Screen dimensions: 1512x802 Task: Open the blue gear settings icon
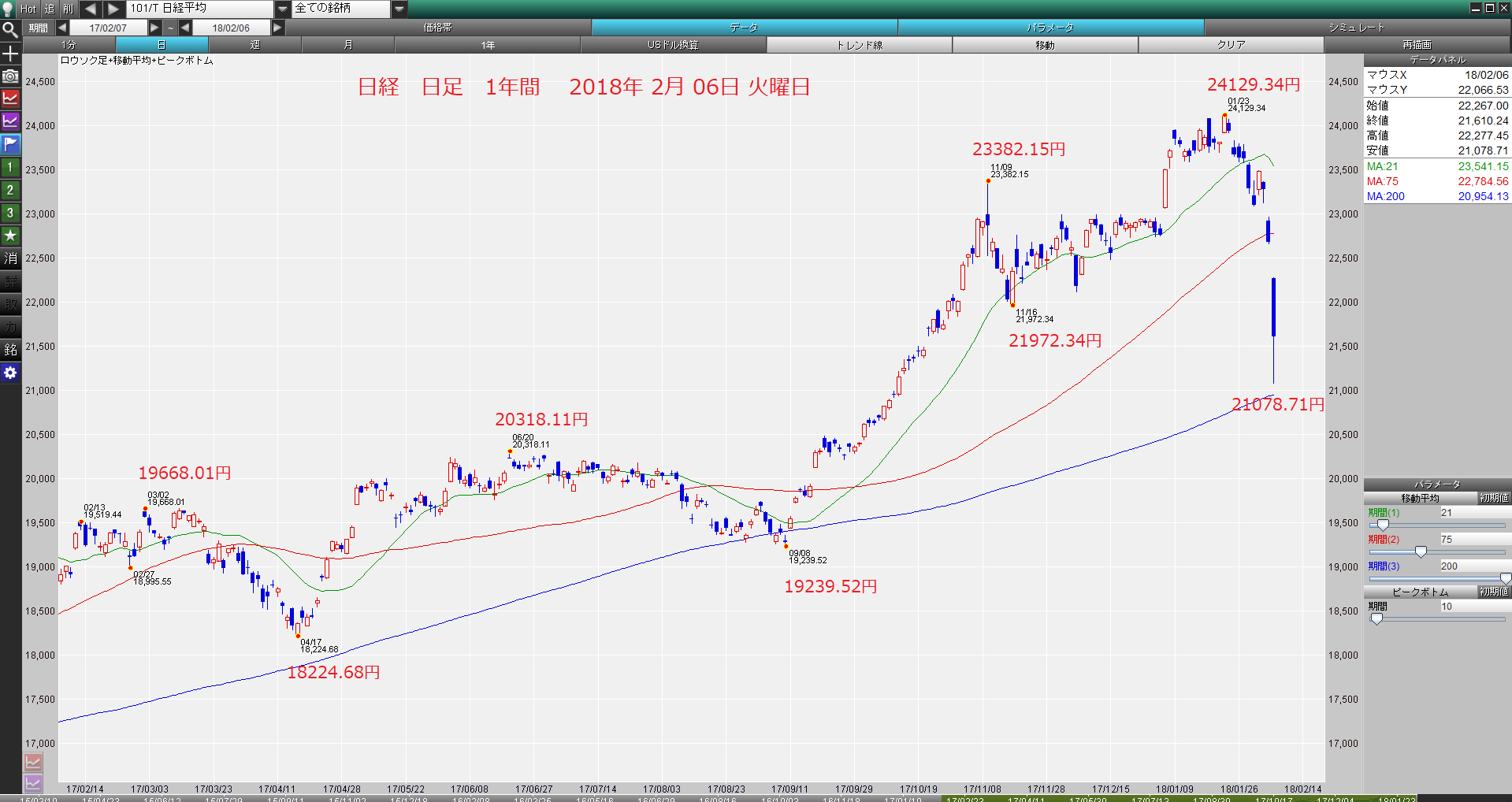[10, 373]
